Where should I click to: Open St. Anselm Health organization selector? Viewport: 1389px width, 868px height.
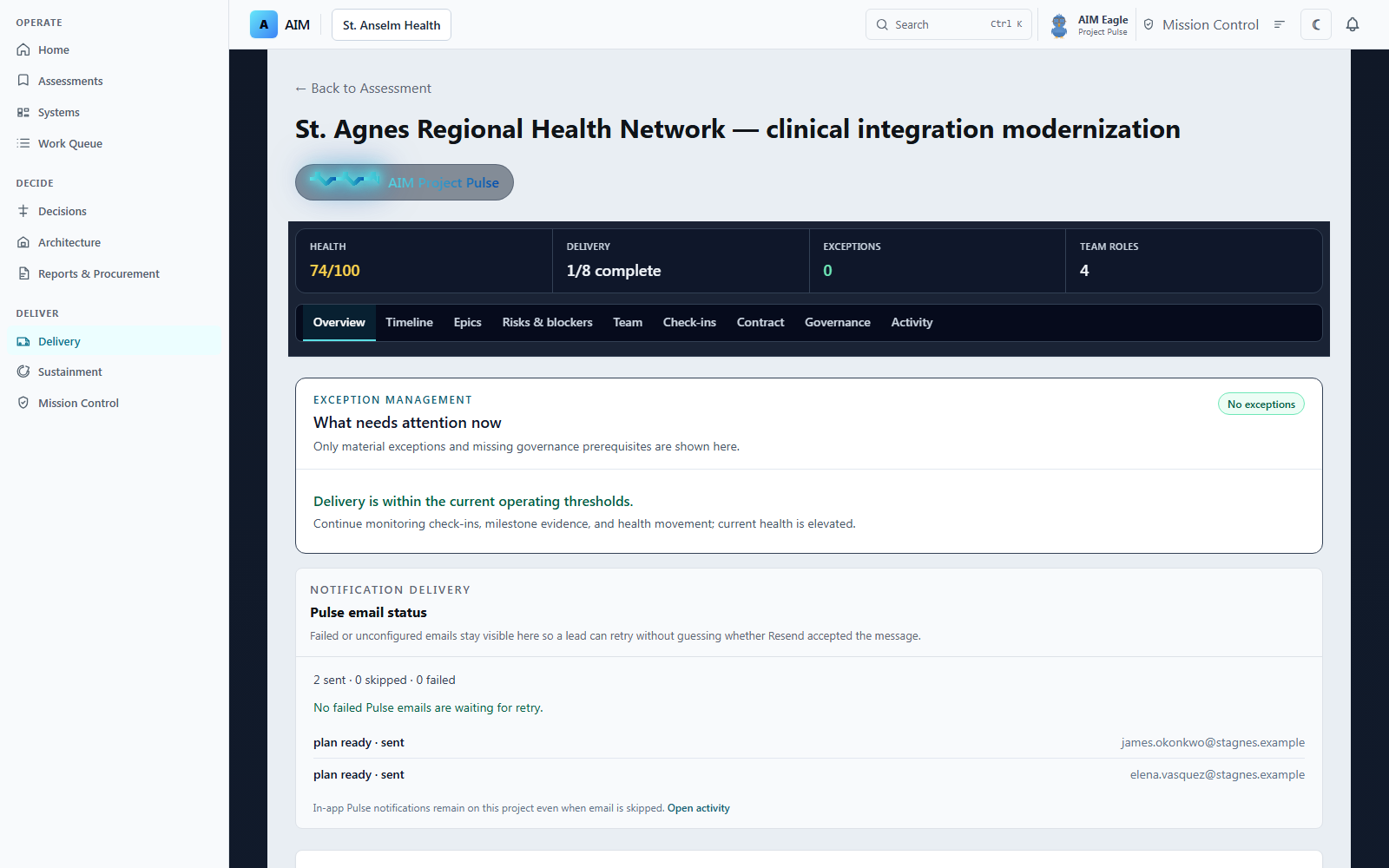tap(392, 25)
